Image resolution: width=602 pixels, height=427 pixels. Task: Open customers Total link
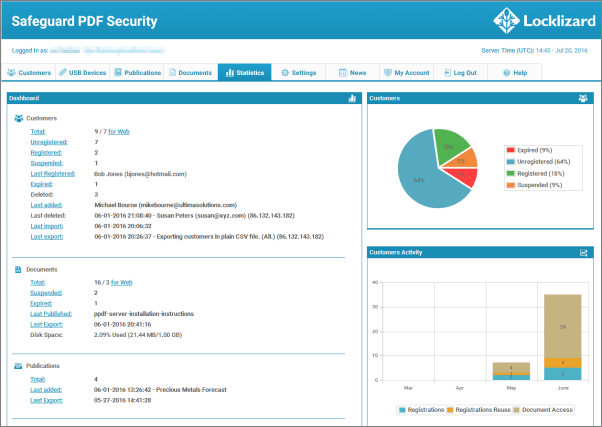[x=38, y=132]
